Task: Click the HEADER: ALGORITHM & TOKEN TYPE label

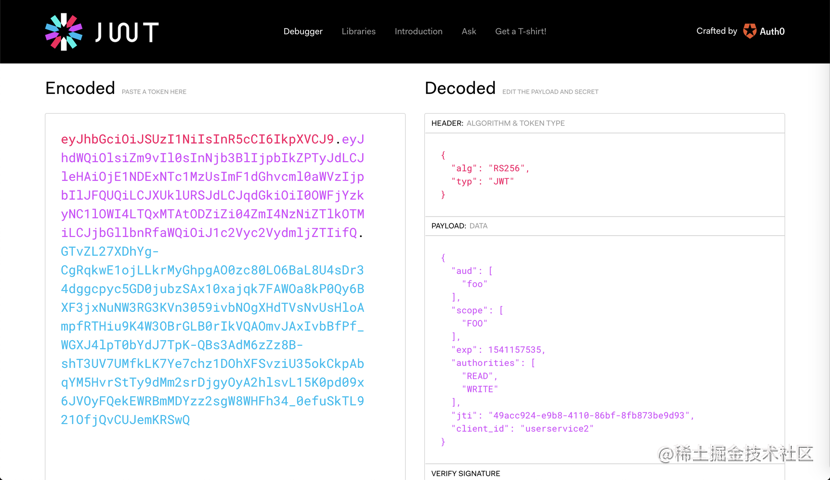Action: click(x=498, y=123)
